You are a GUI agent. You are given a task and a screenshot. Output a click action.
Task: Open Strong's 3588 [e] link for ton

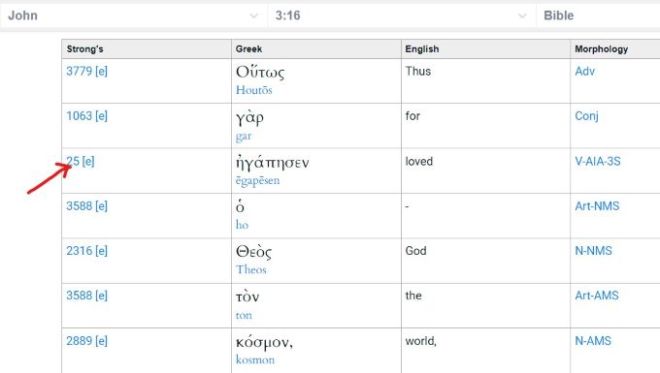click(x=87, y=296)
